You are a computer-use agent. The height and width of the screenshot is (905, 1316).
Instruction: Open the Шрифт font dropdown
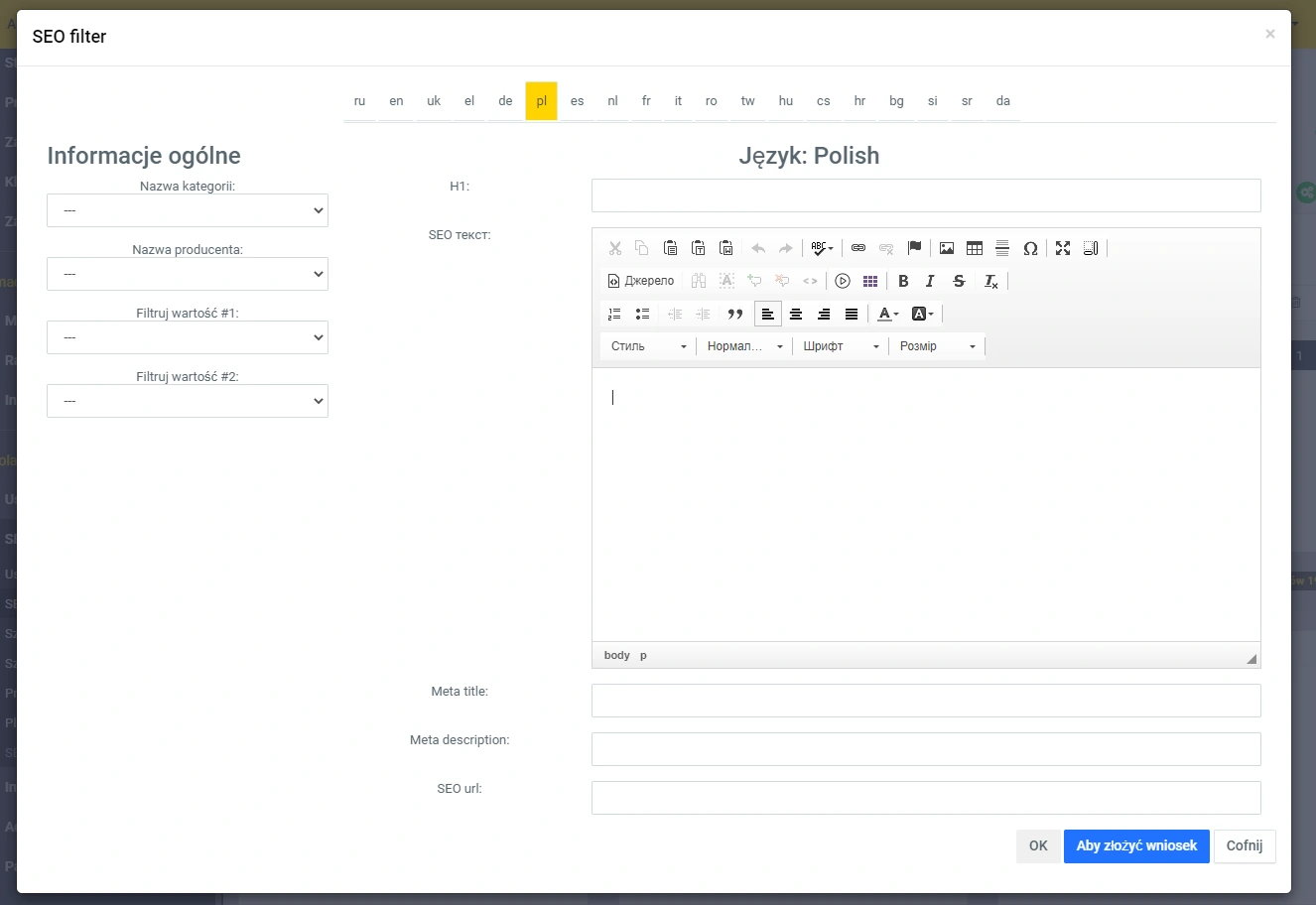coord(841,346)
